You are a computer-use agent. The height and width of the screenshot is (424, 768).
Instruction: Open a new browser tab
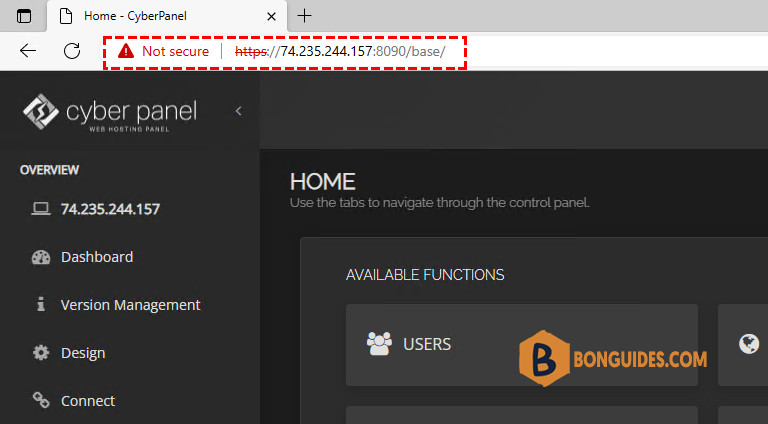[304, 16]
